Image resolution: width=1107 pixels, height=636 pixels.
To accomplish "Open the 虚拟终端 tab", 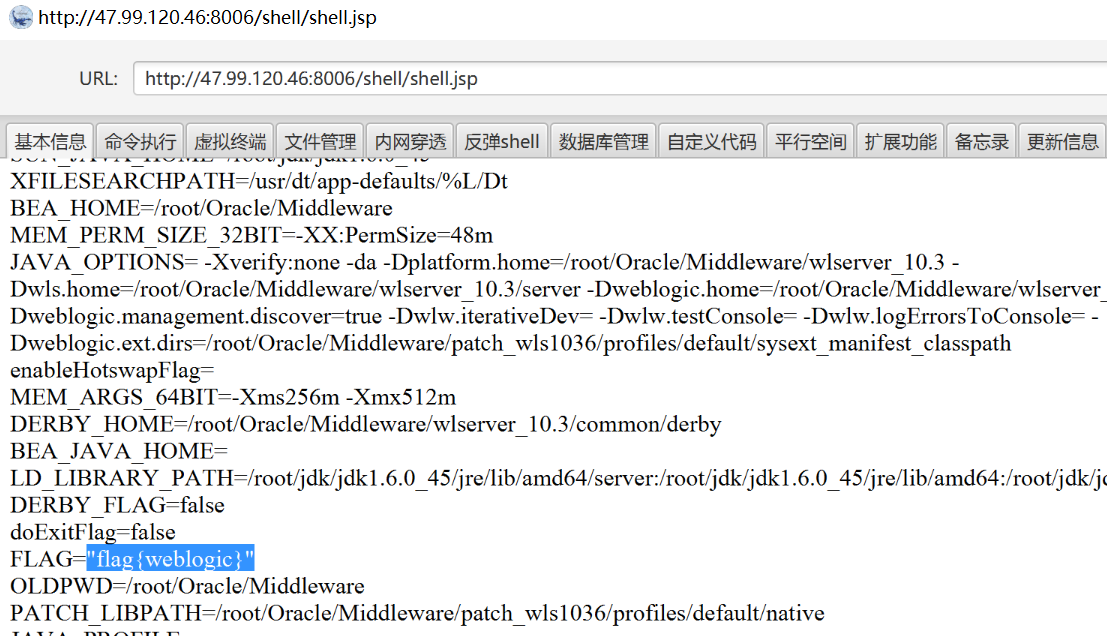I will click(228, 140).
